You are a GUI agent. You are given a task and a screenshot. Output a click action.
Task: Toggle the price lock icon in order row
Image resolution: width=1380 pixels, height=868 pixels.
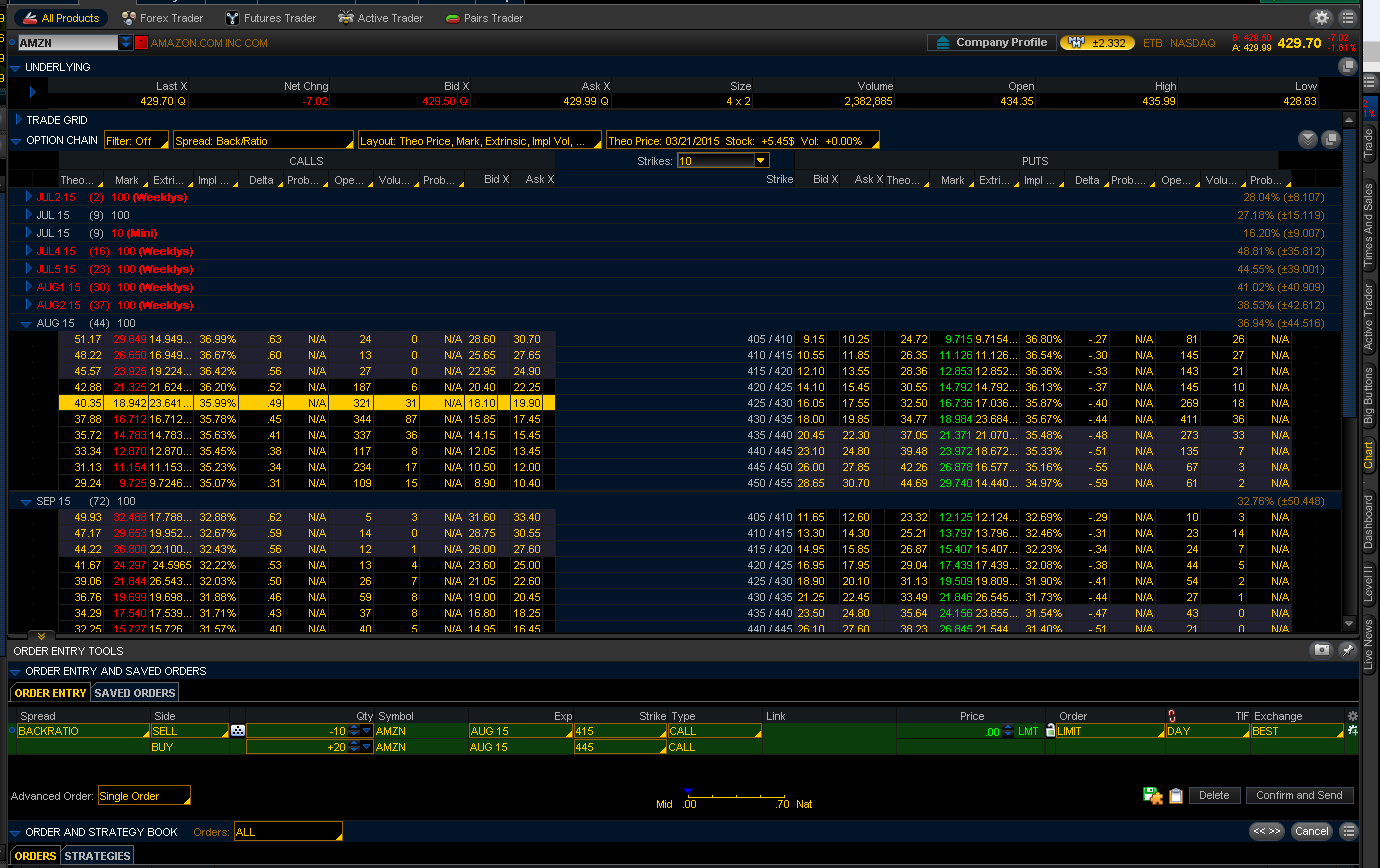click(1050, 731)
